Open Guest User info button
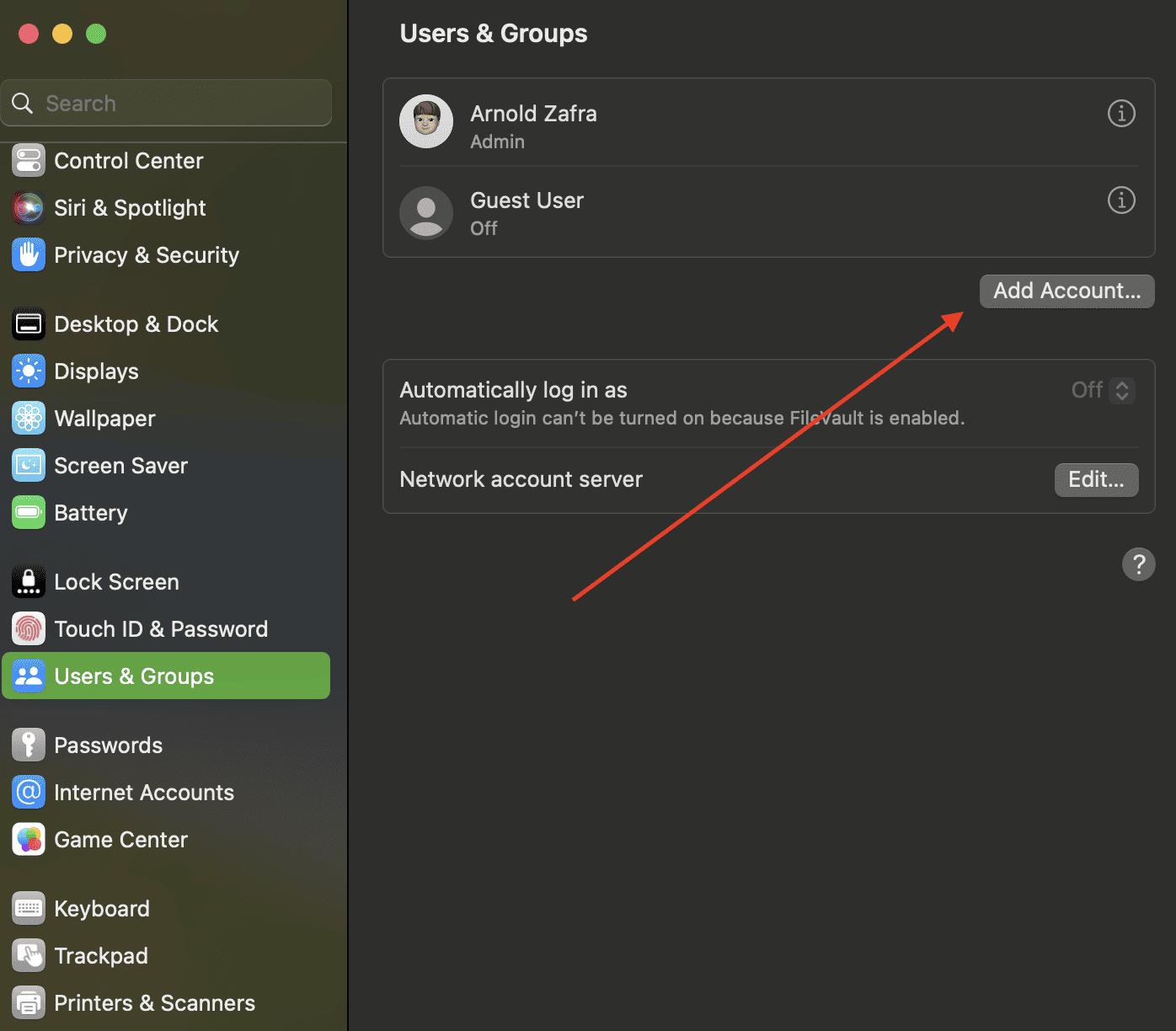The height and width of the screenshot is (1031, 1176). click(1120, 200)
